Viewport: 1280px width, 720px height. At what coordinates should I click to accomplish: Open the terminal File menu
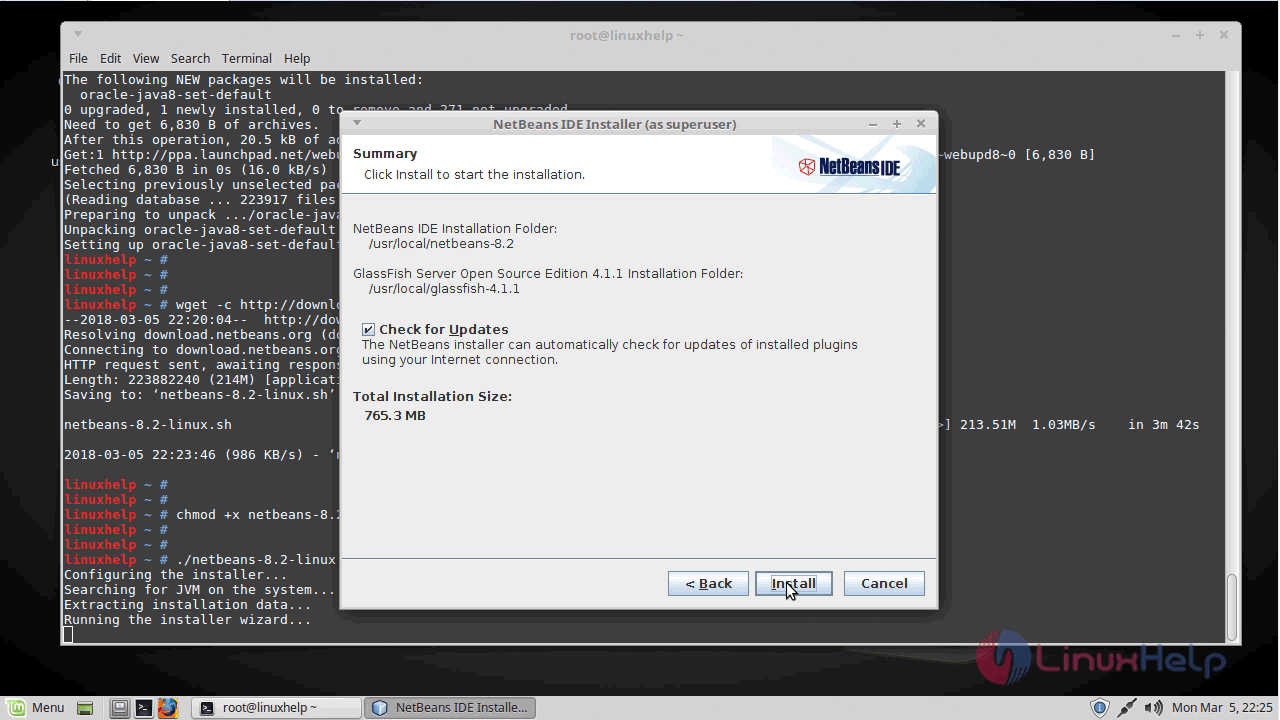[x=78, y=58]
